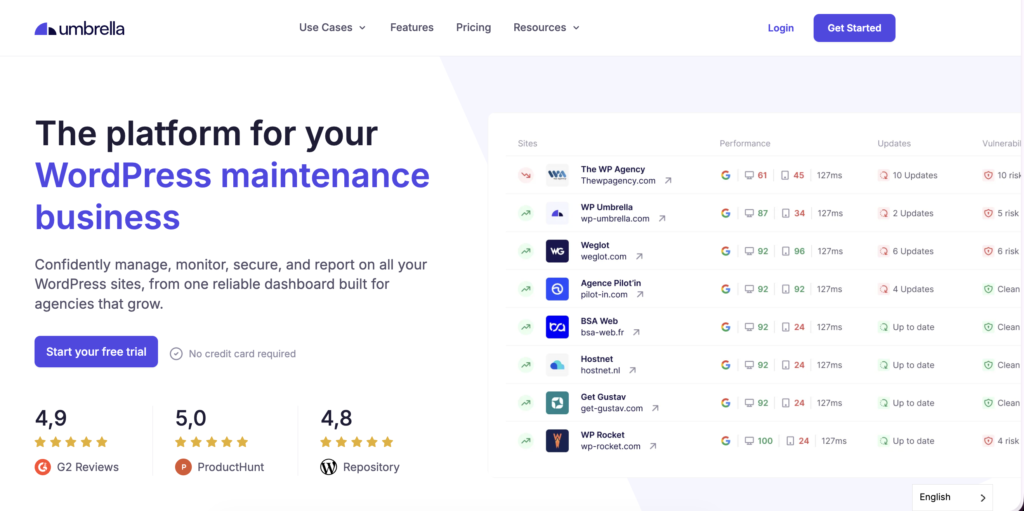The image size is (1024, 511).
Task: Open external link arrow next to pilot-in.com
Action: pos(640,295)
